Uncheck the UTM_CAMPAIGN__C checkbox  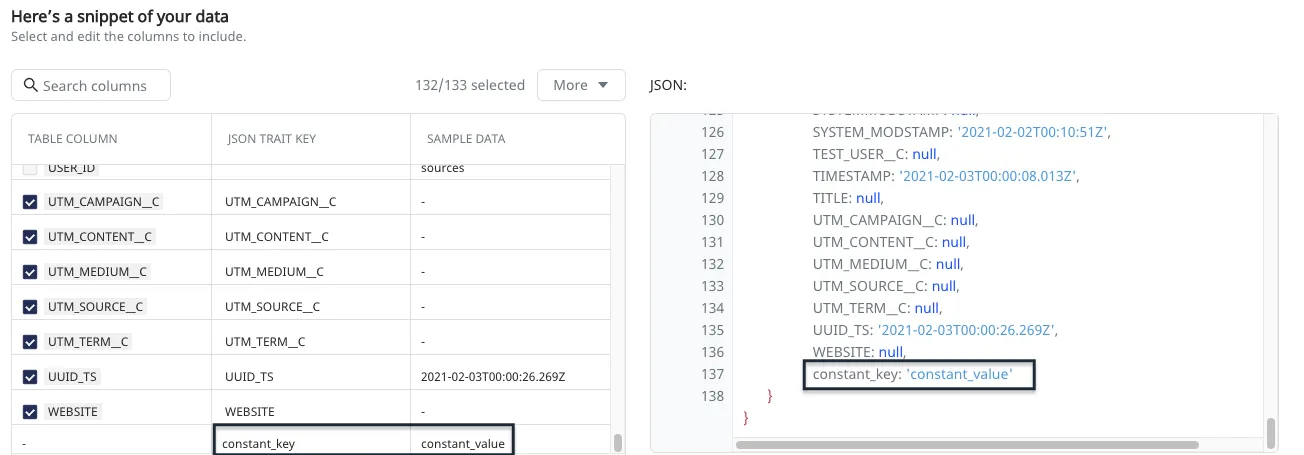tap(30, 202)
